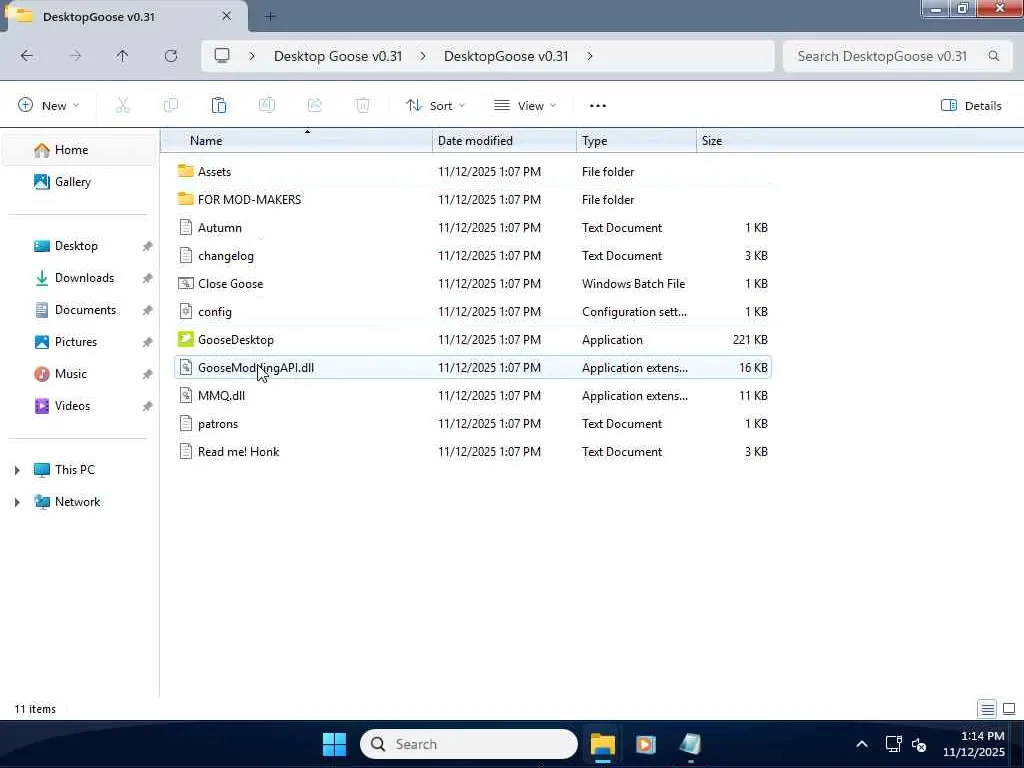Sort by Date modified column header
The height and width of the screenshot is (768, 1024).
[505, 140]
